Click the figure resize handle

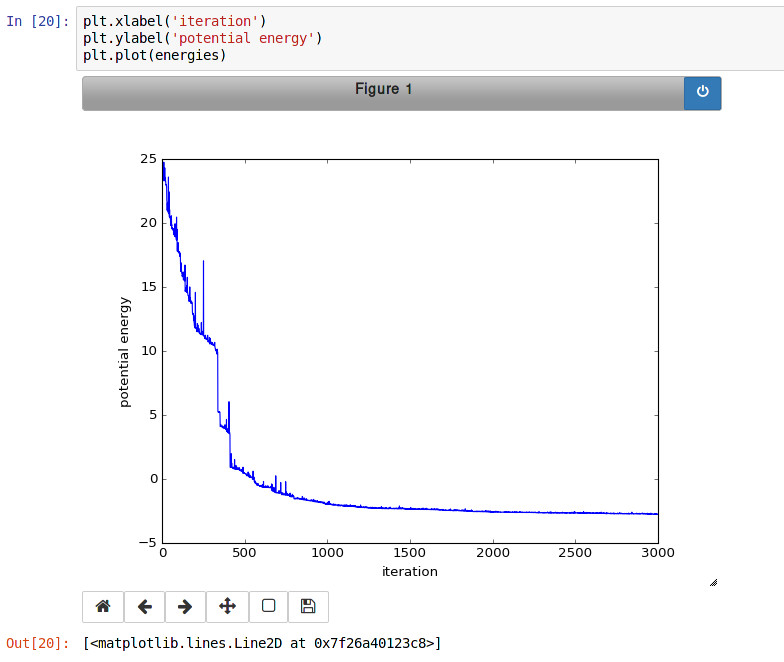pyautogui.click(x=713, y=582)
